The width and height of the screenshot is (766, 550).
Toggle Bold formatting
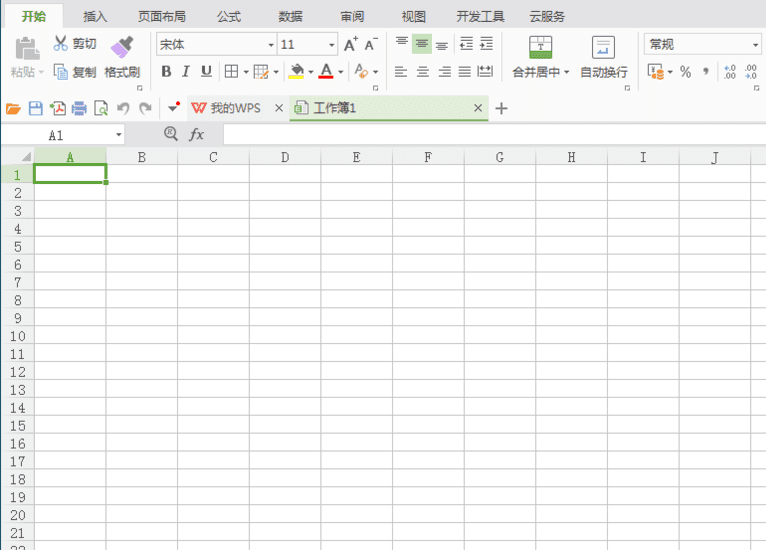pos(166,72)
